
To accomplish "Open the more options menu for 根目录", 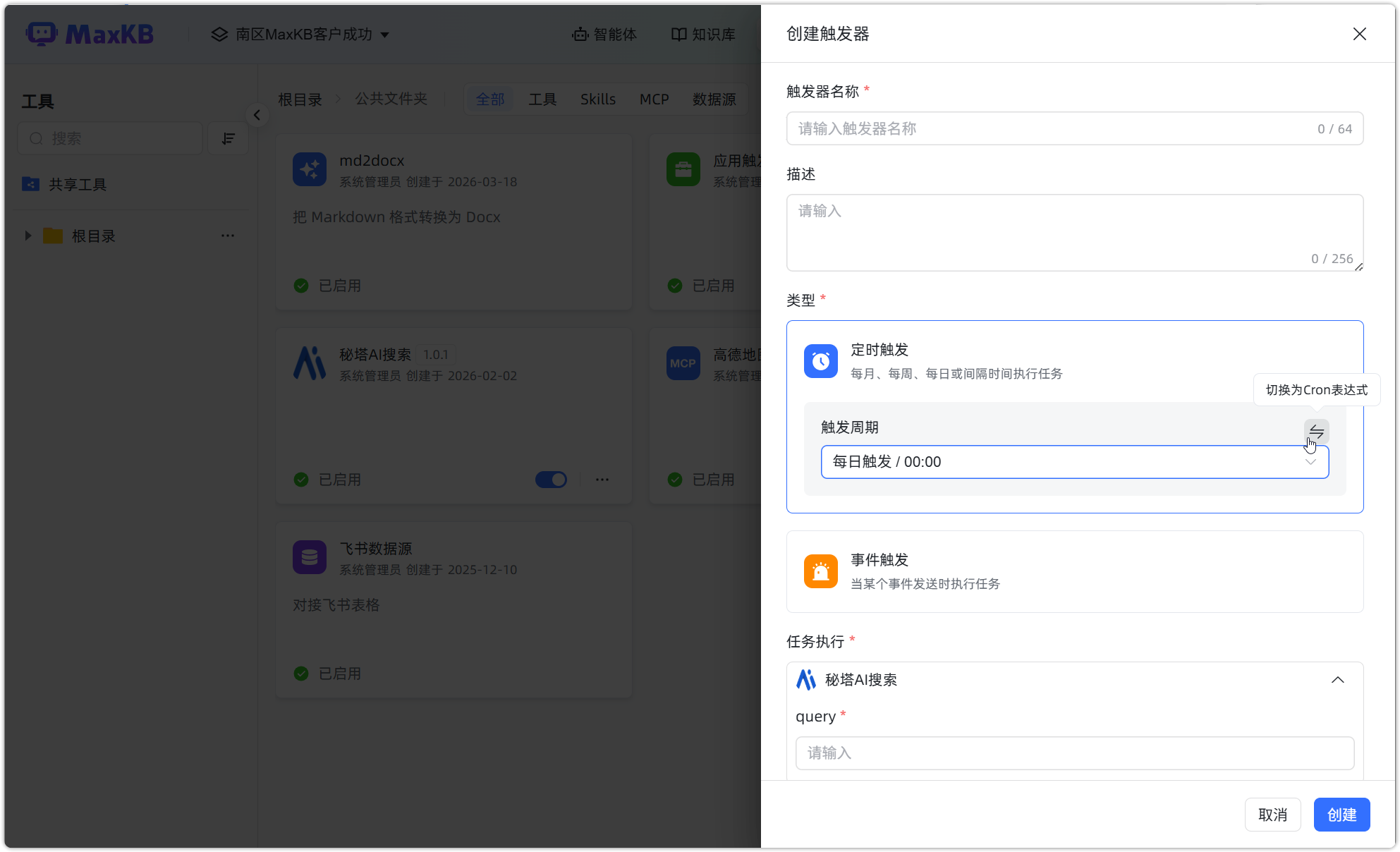I will (x=227, y=236).
